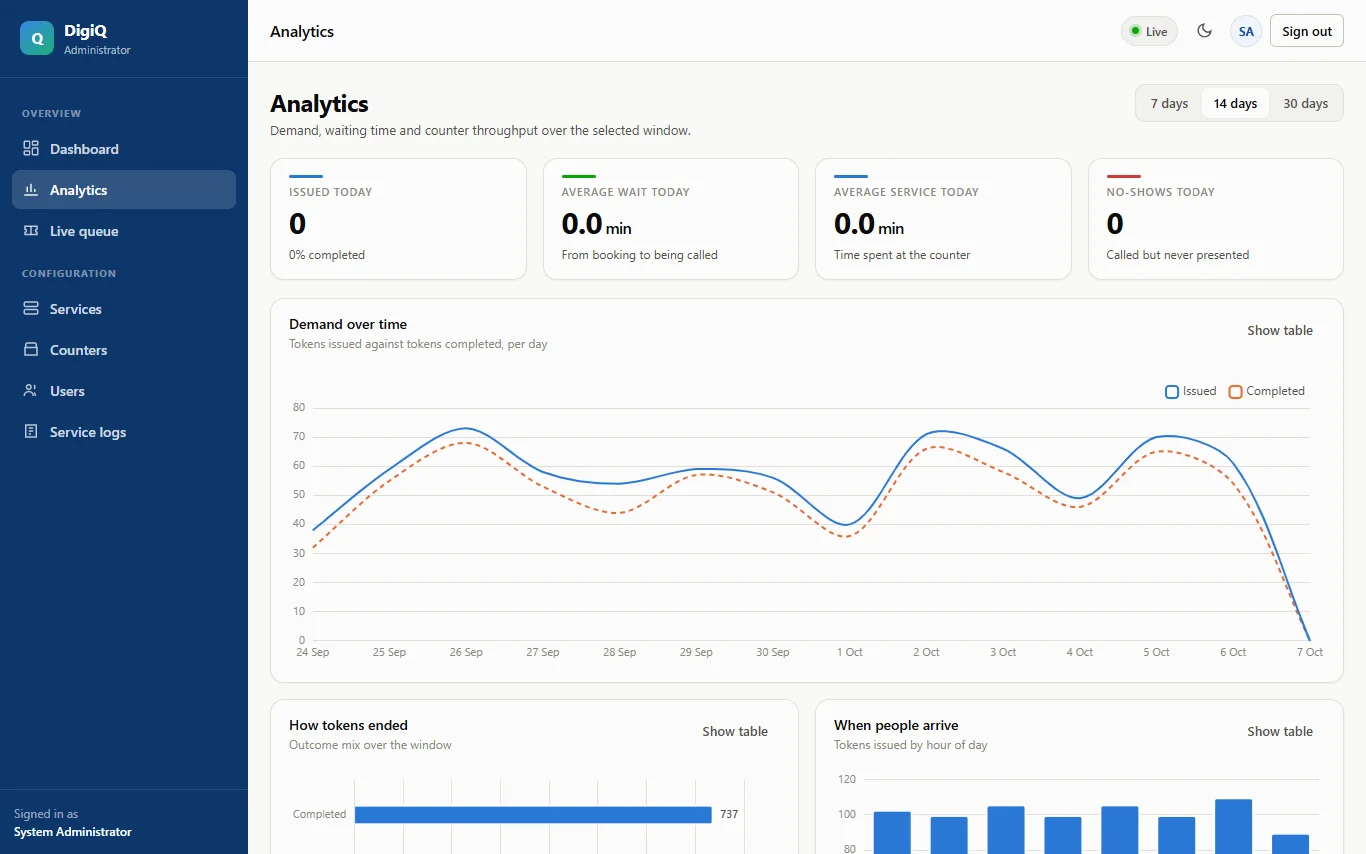Toggle the Issued series in legend
Screen dimensions: 1366x854
coord(1191,391)
